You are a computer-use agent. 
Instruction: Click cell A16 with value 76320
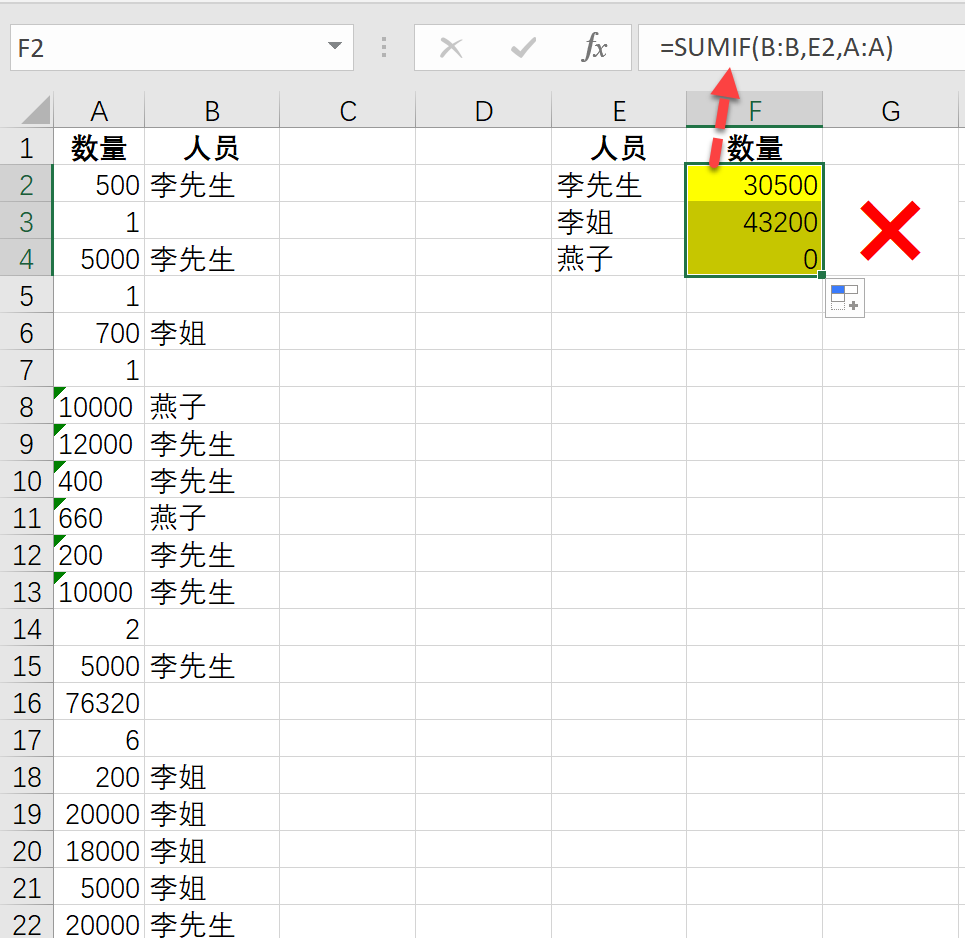tap(99, 703)
